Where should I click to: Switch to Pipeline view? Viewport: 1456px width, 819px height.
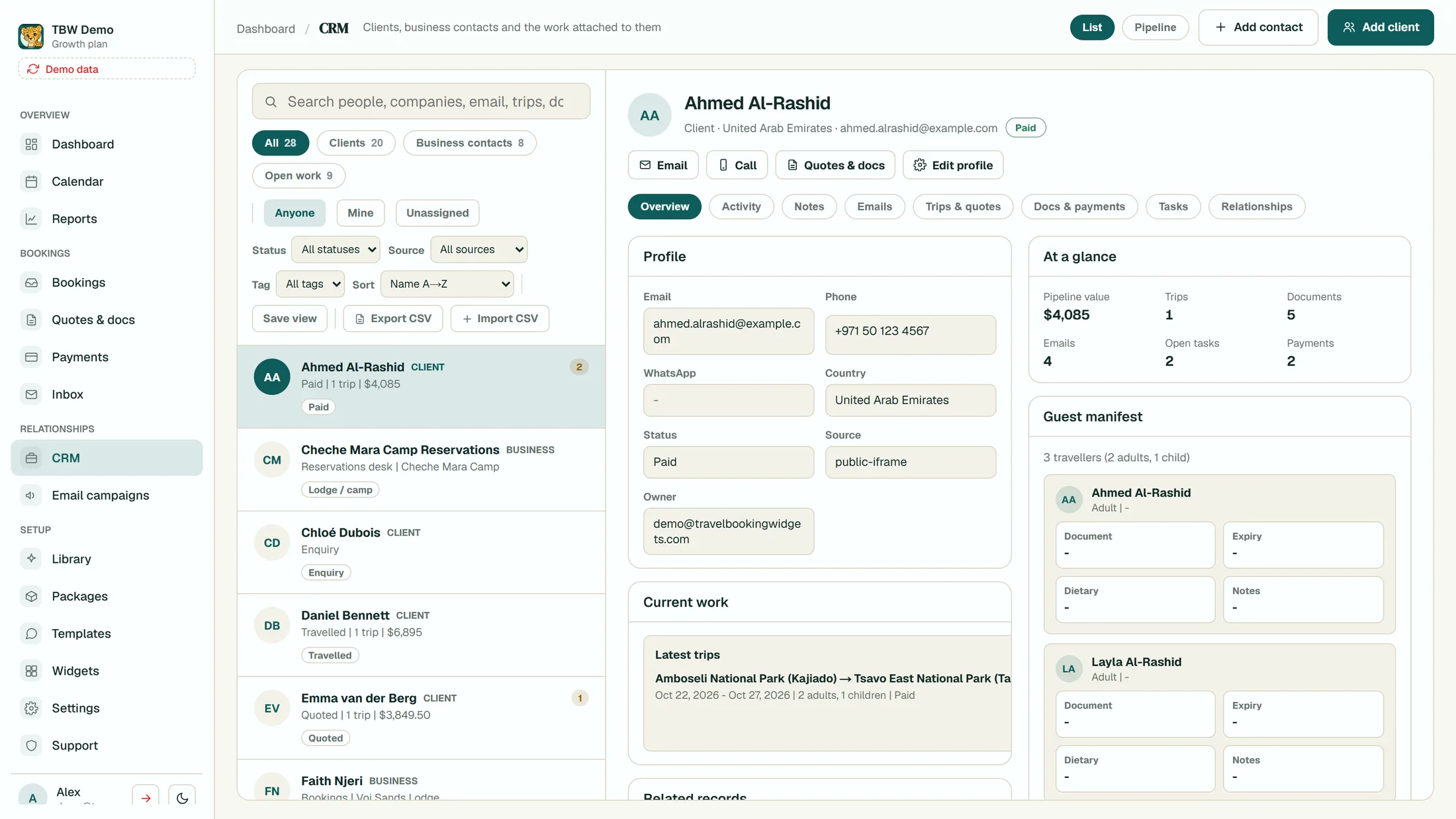tap(1155, 27)
